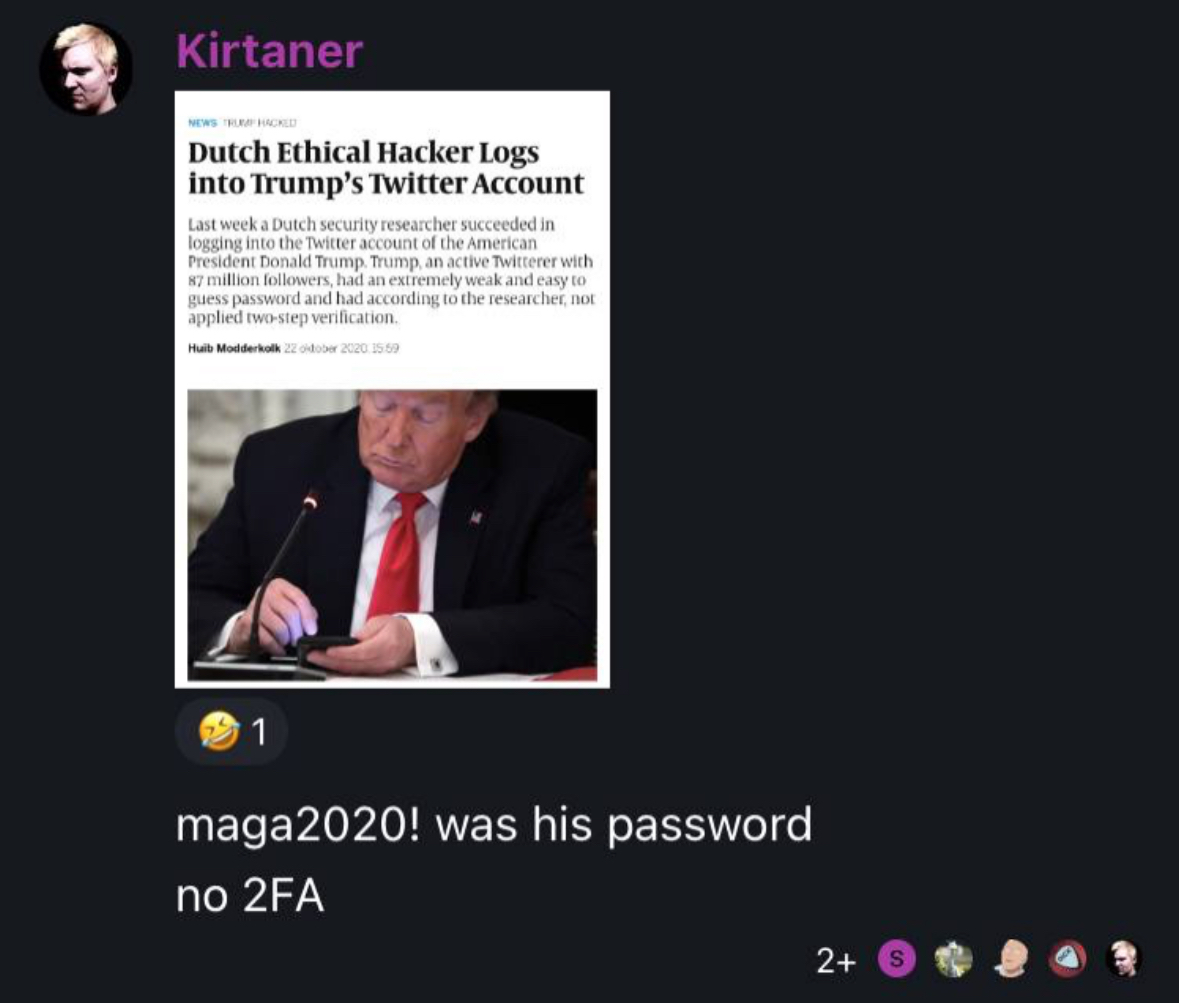Select the 'no 2FA' message
1179x1003 pixels.
coord(250,896)
